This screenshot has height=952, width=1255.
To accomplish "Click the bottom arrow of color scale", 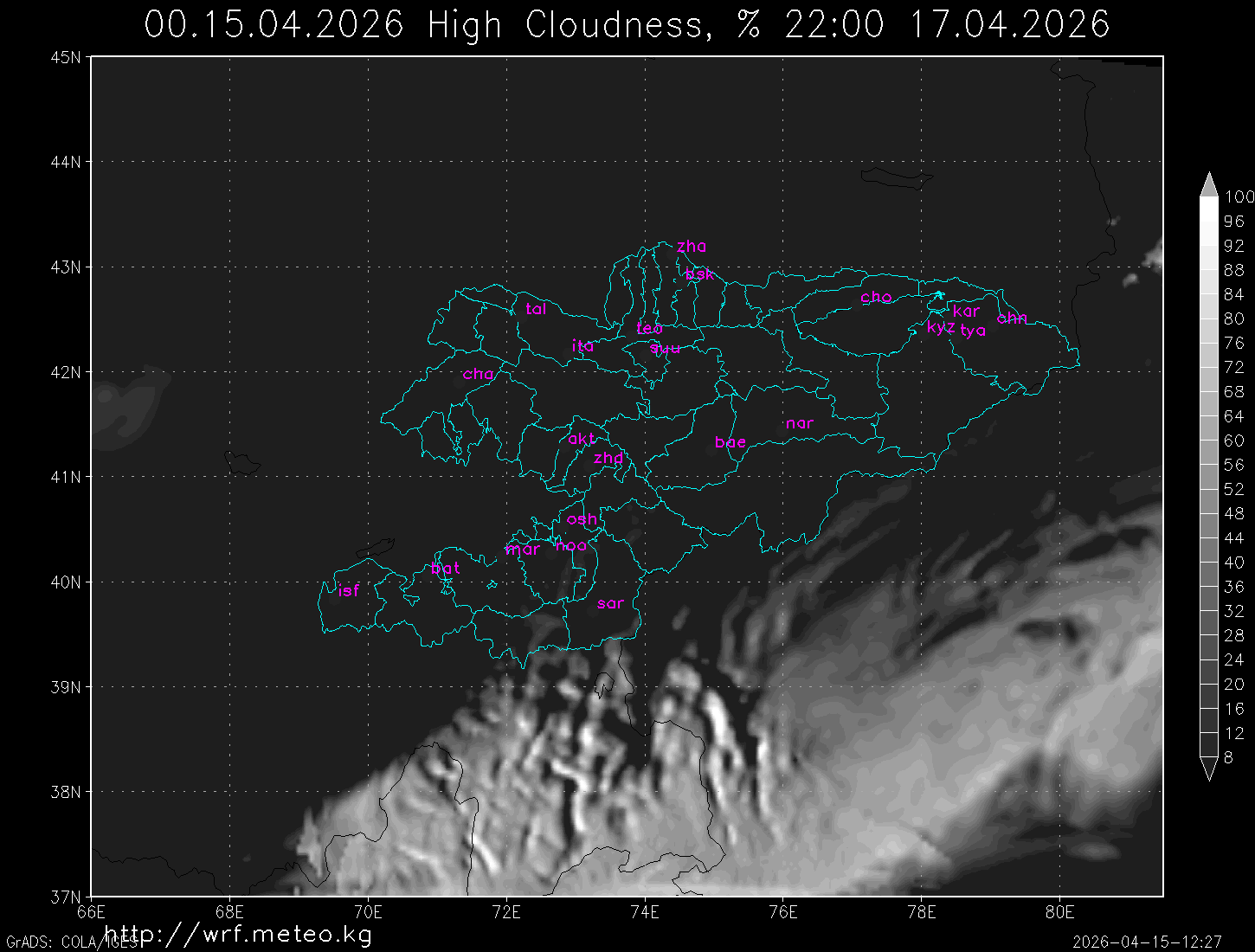I will [x=1208, y=769].
